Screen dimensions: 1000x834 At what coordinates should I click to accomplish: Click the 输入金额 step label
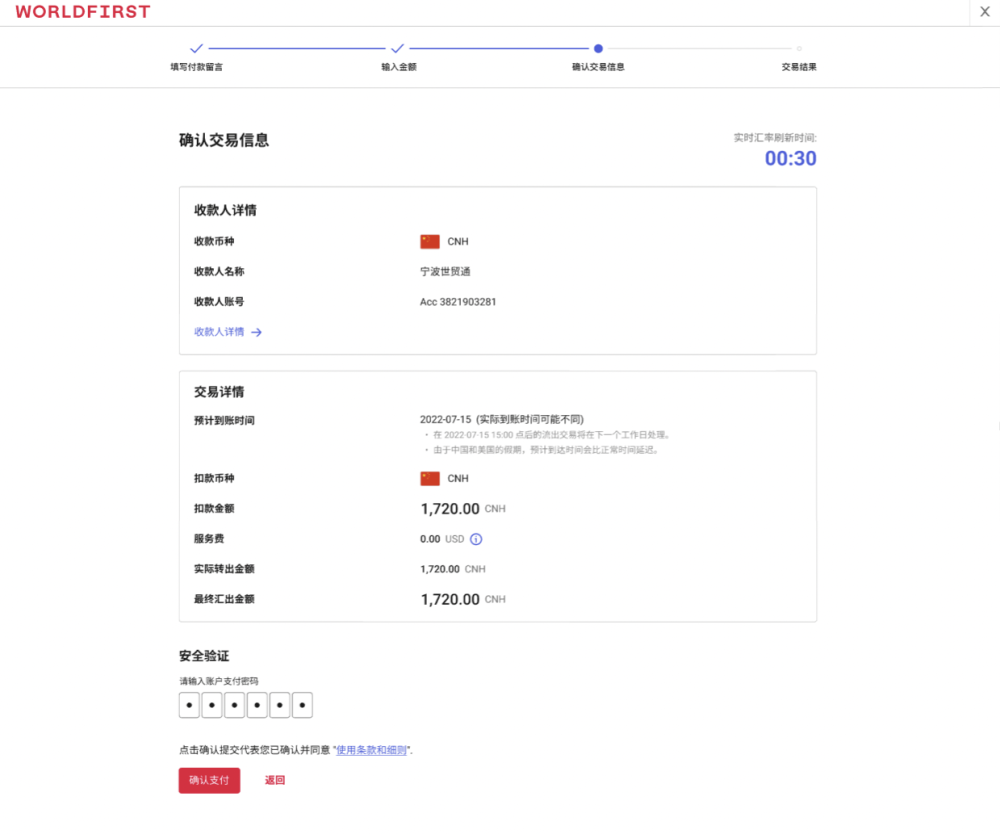click(x=399, y=66)
